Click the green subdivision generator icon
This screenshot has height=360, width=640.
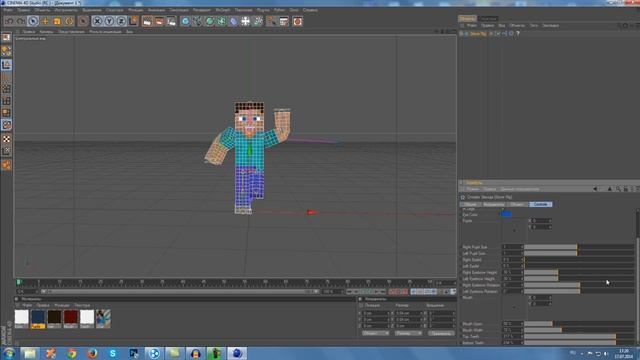209,21
